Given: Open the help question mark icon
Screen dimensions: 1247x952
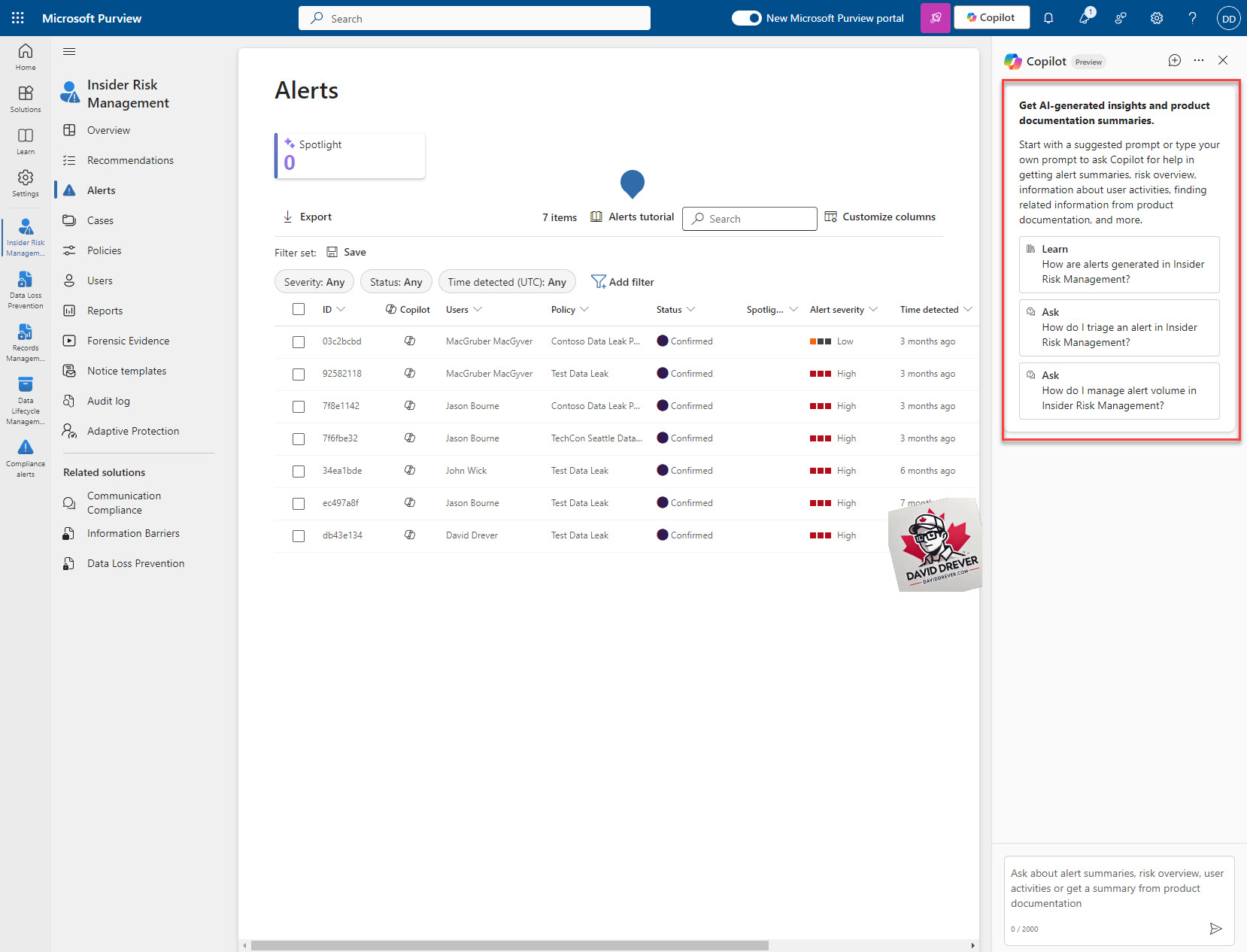Looking at the screenshot, I should pyautogui.click(x=1193, y=18).
